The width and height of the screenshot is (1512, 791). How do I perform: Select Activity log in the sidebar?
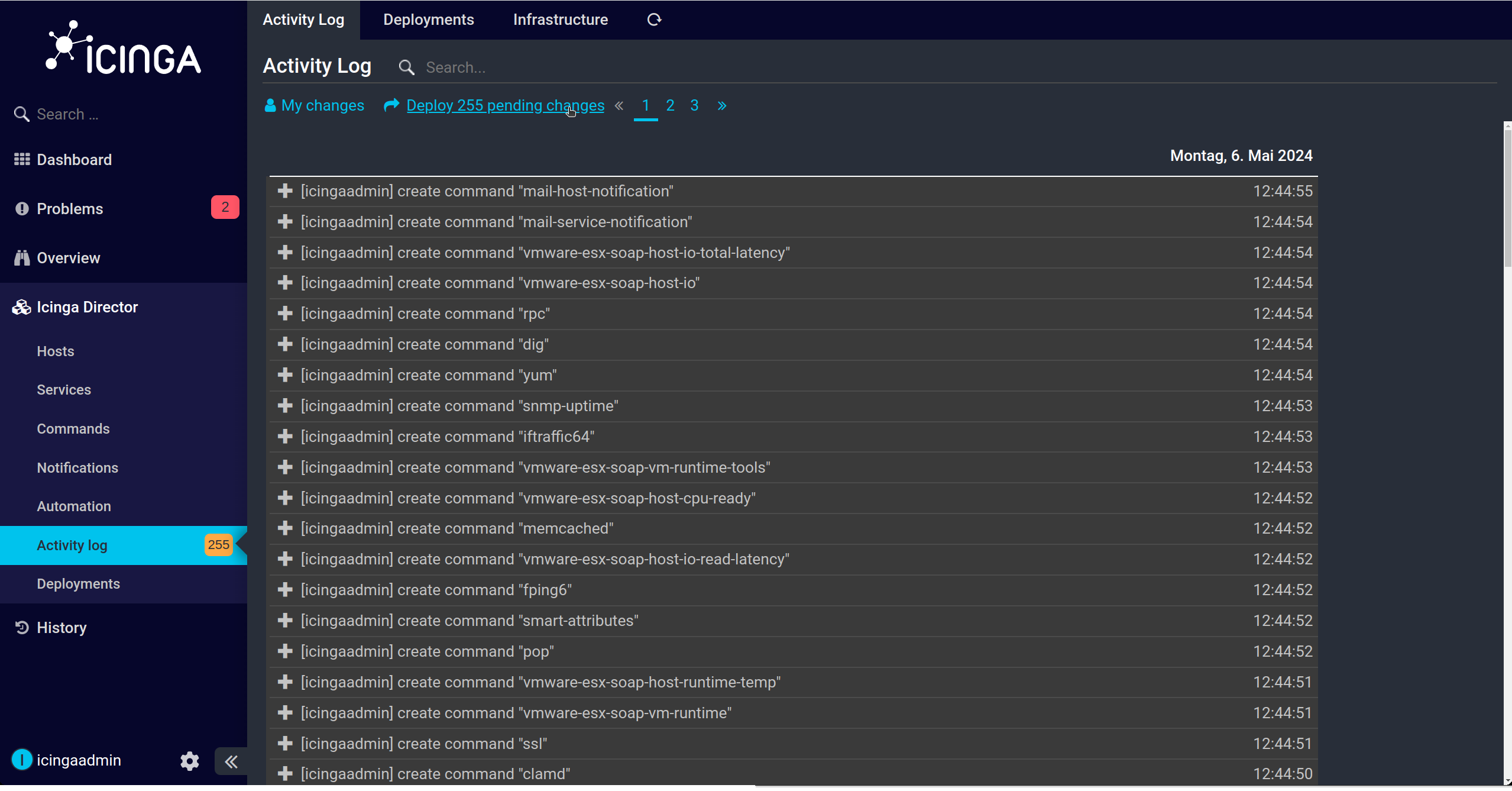(x=124, y=545)
